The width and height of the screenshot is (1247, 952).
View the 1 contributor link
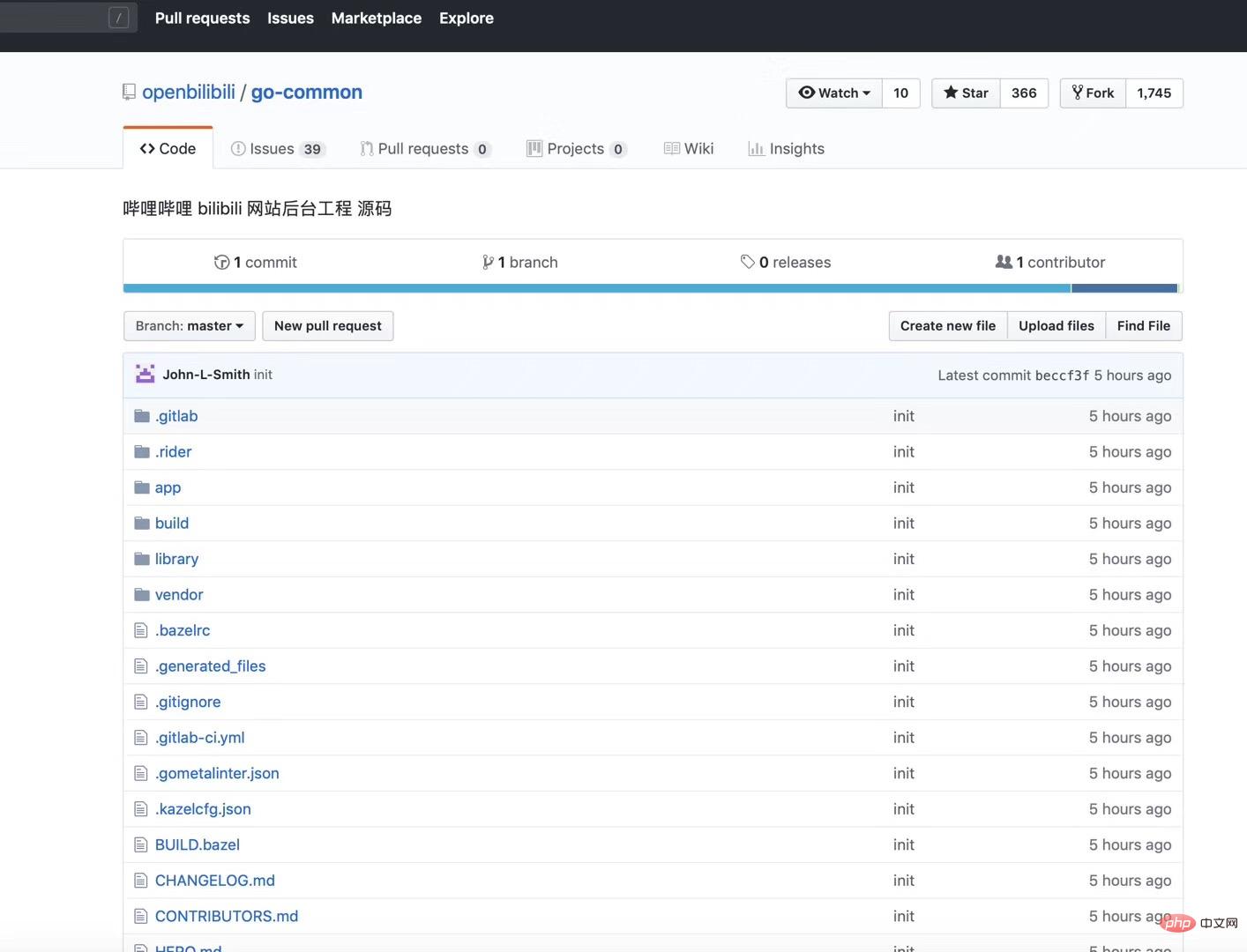point(1050,262)
